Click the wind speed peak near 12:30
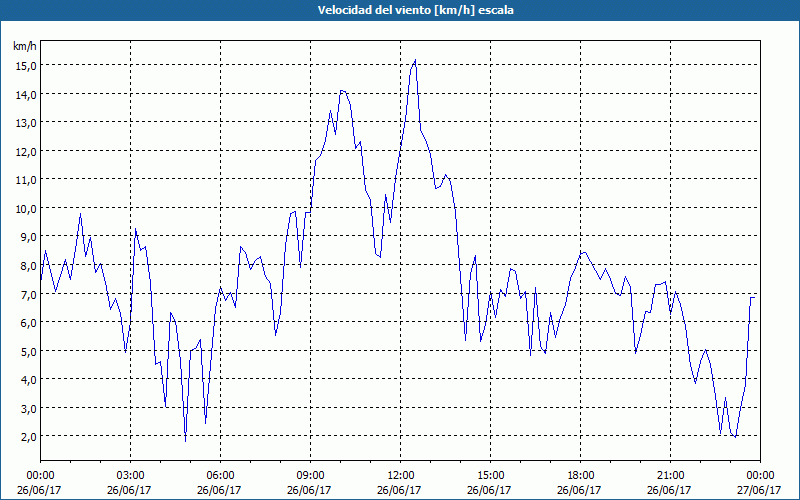 (415, 60)
